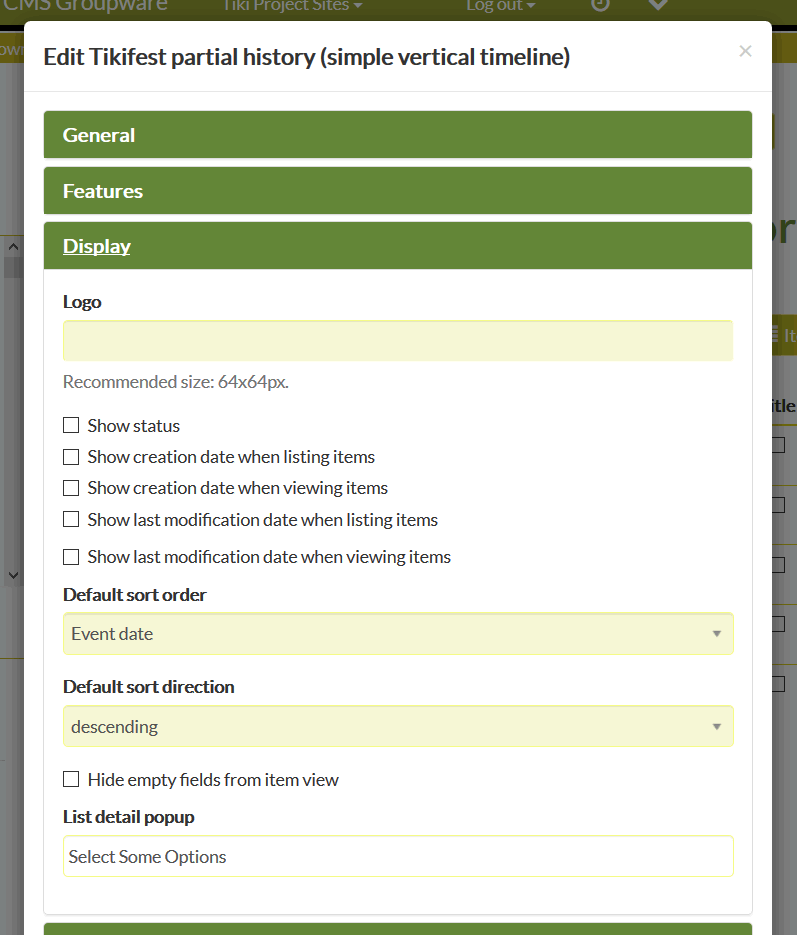Toggle Show last modification date when viewing items
The image size is (797, 935).
71,557
